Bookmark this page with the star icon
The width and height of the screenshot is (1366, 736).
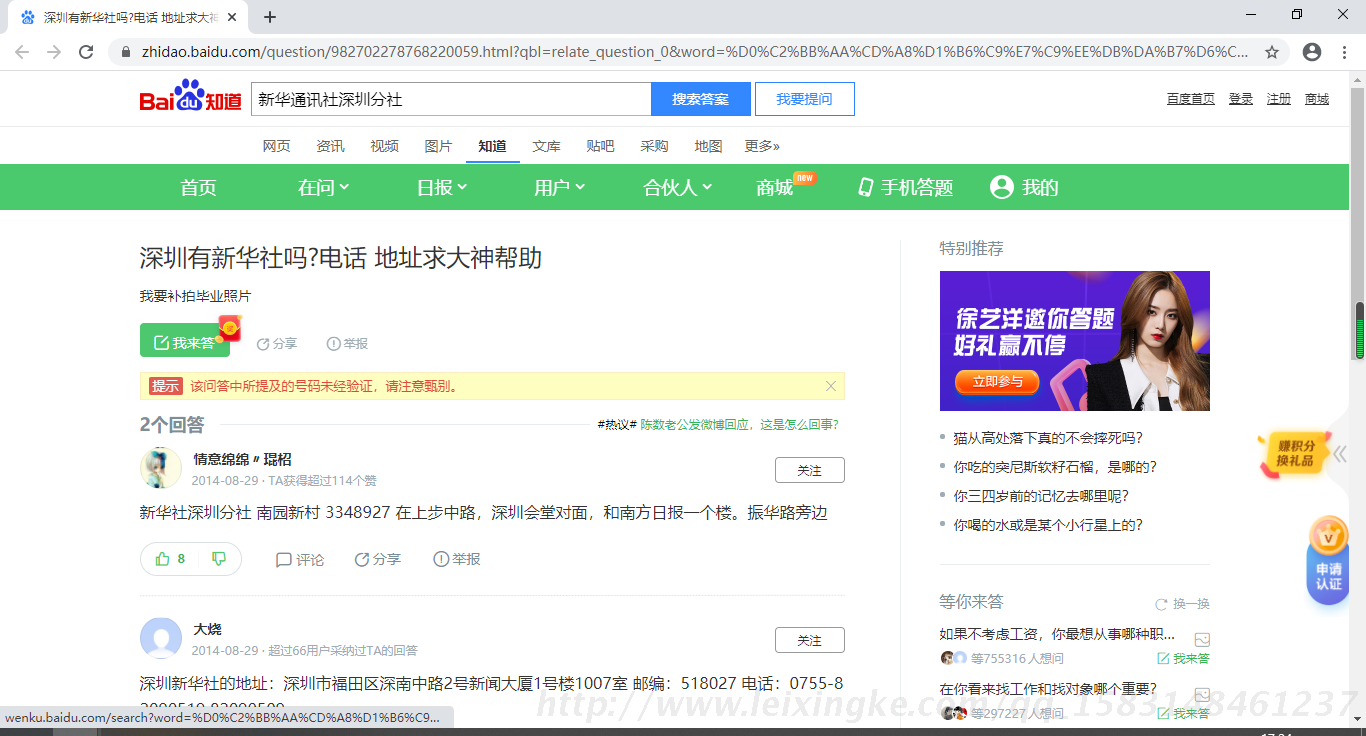(x=1272, y=52)
